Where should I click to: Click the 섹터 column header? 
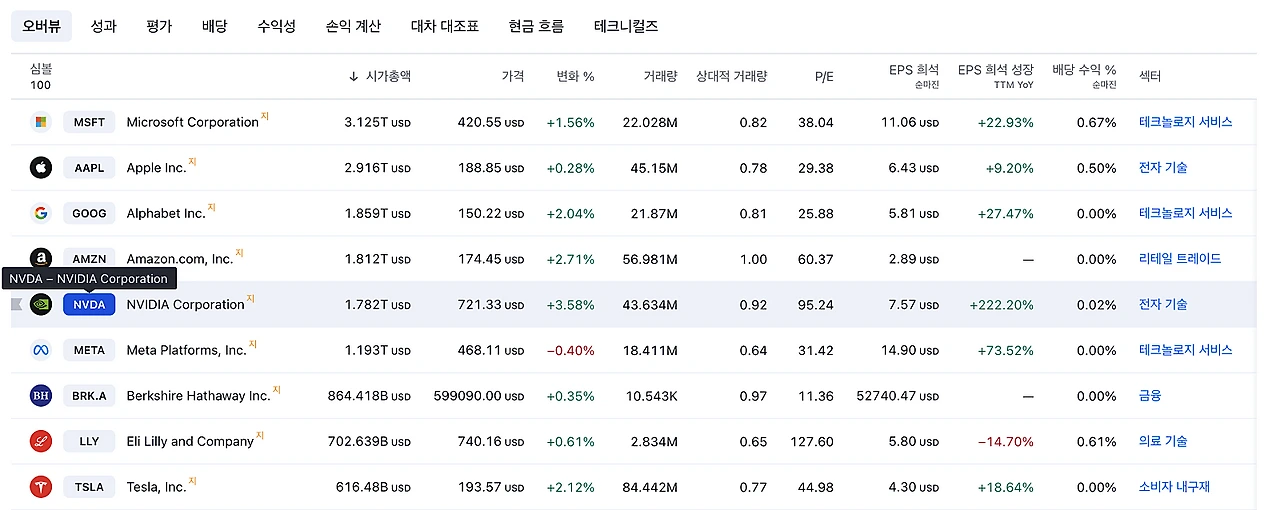(1150, 76)
